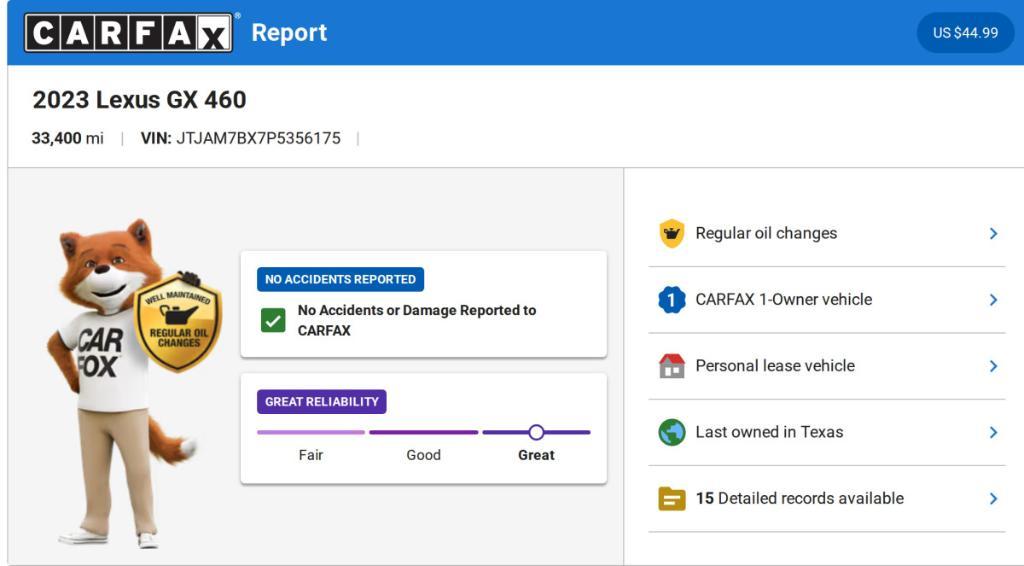Expand the CARFAX 1-Owner vehicle chevron
1024x566 pixels.
[x=993, y=300]
